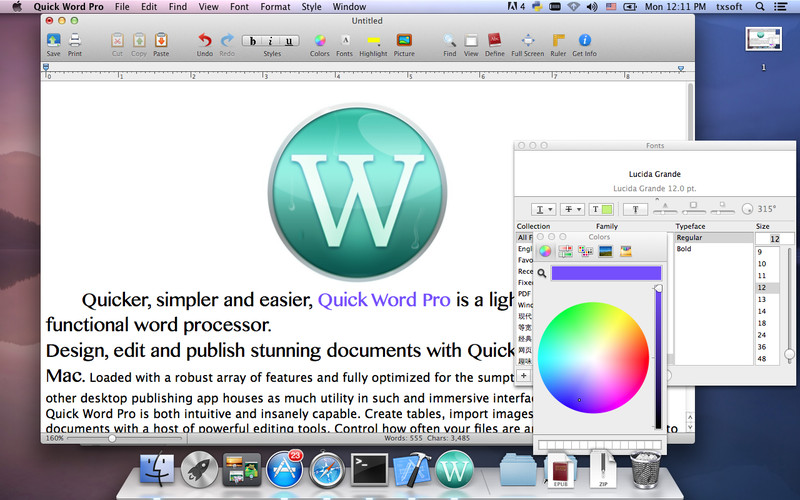Switch to image palettes picker mode
The image size is (800, 500).
(x=606, y=251)
